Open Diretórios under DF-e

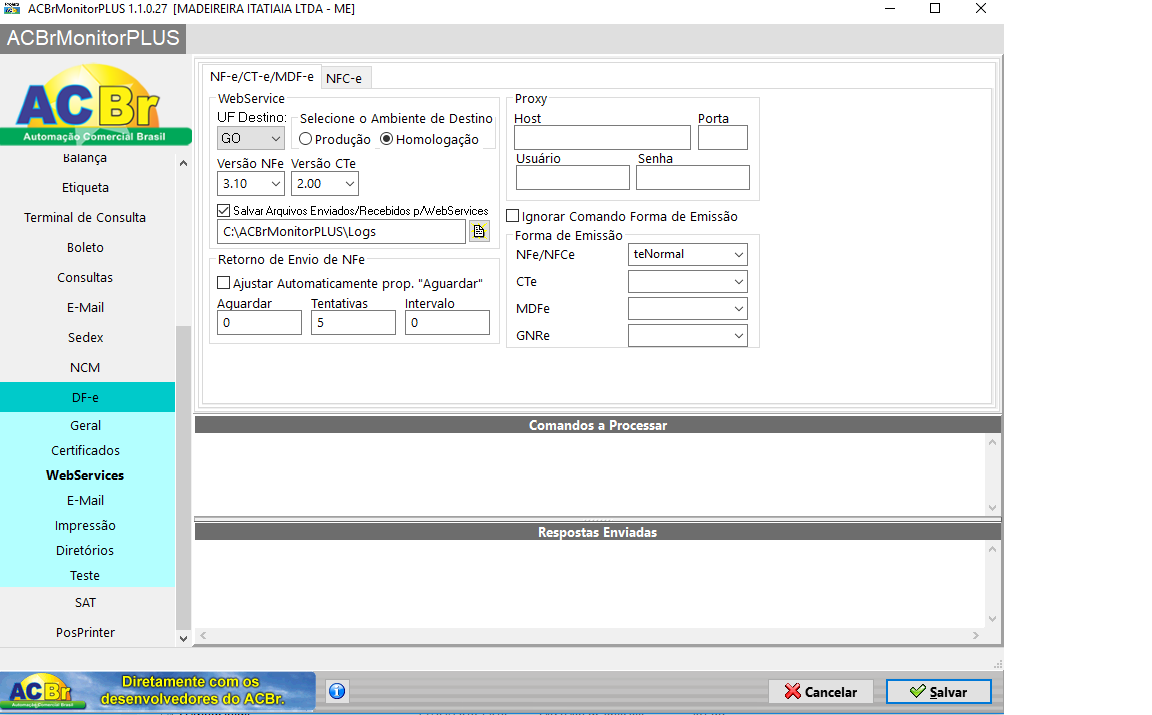tap(85, 550)
